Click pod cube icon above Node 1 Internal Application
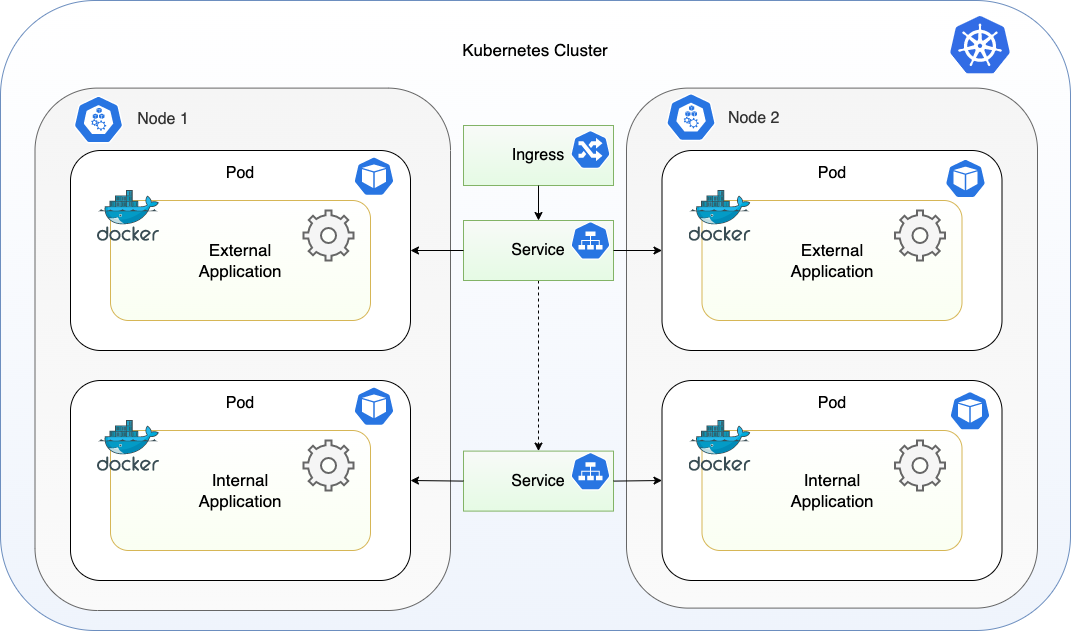This screenshot has height=631, width=1071. 374,407
